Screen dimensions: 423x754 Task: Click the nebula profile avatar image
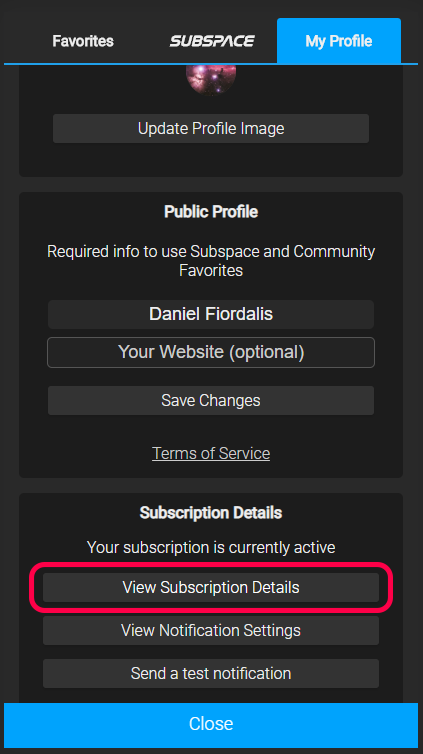coord(211,79)
